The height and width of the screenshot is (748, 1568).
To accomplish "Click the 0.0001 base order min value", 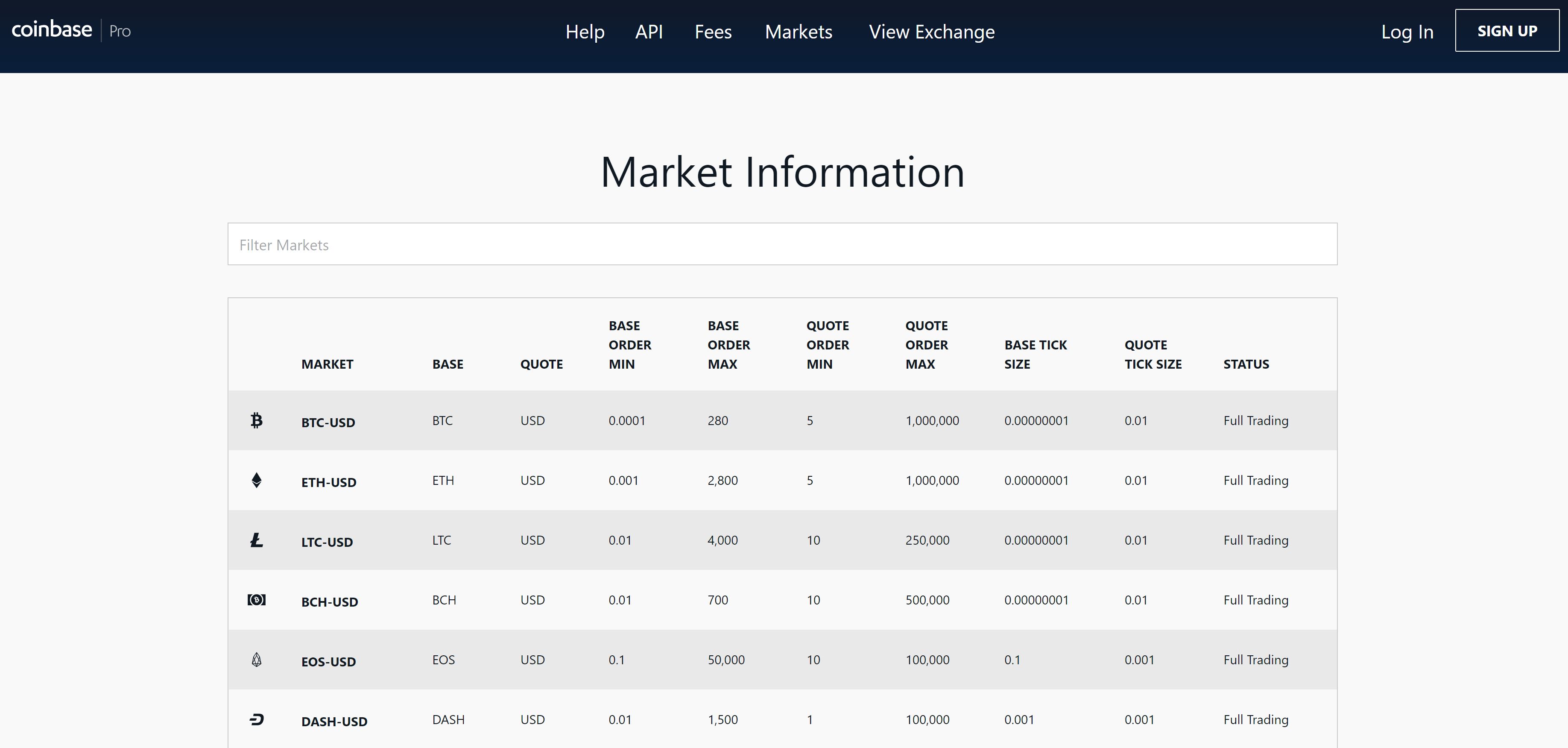I will [626, 420].
